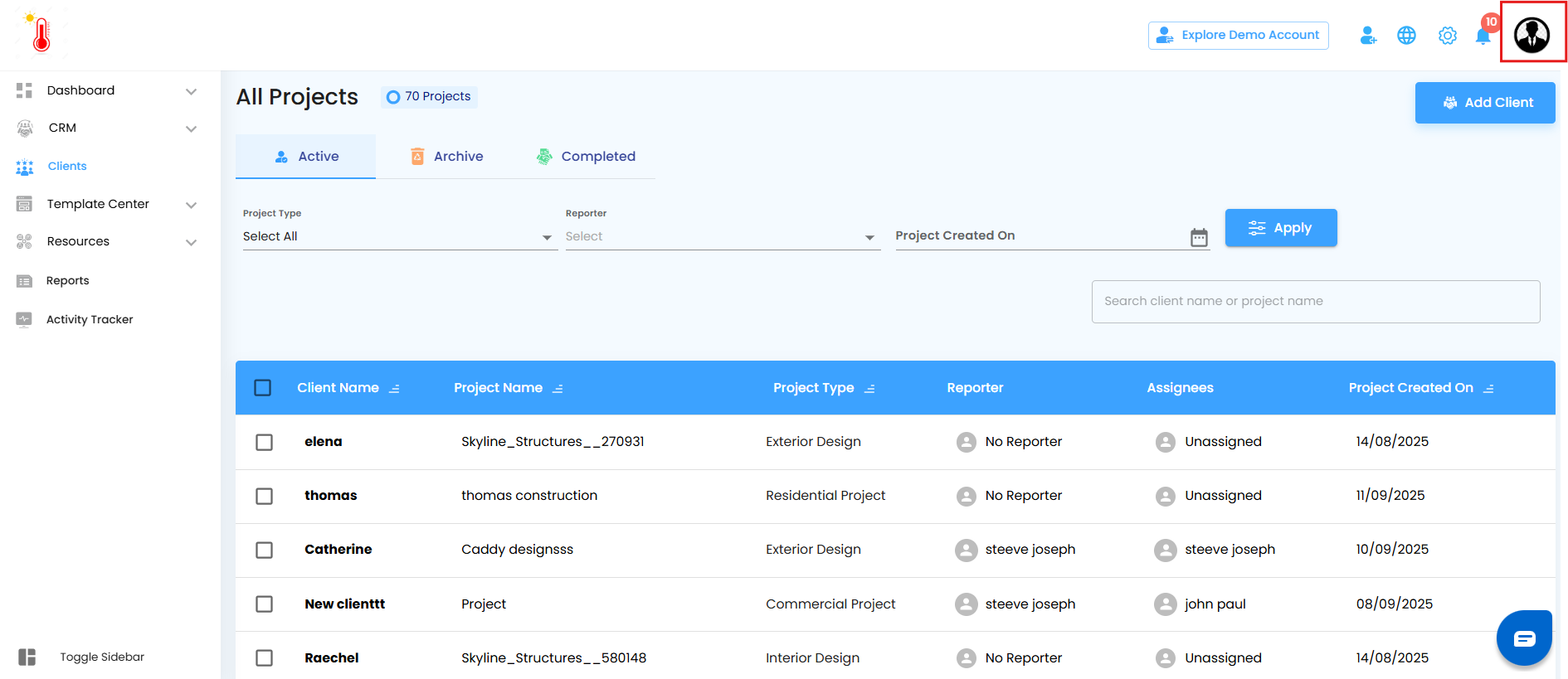Check the select-all header checkbox
The width and height of the screenshot is (1568, 679).
(263, 388)
